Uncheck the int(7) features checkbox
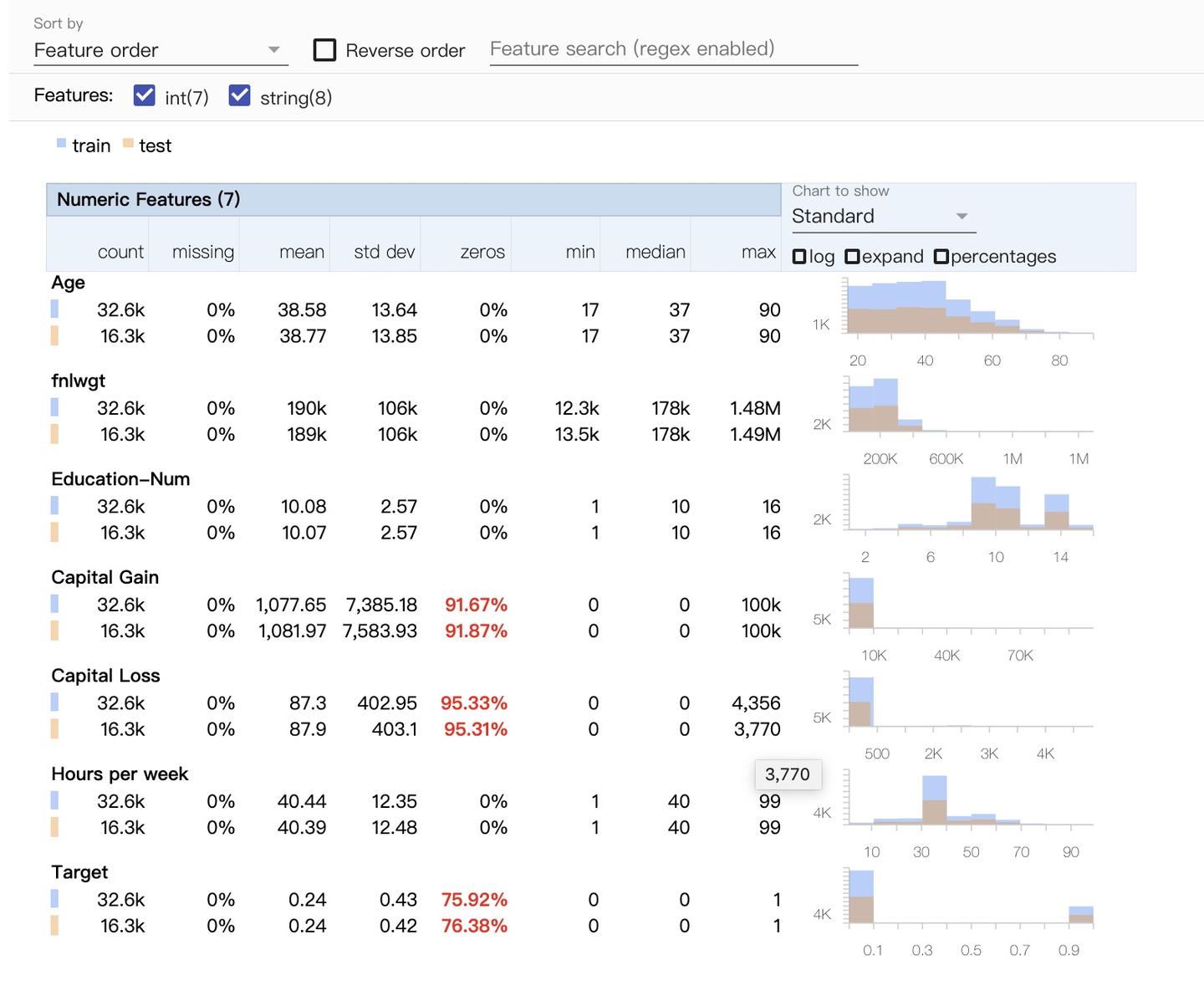Screen dimensions: 1204x986 tap(145, 95)
